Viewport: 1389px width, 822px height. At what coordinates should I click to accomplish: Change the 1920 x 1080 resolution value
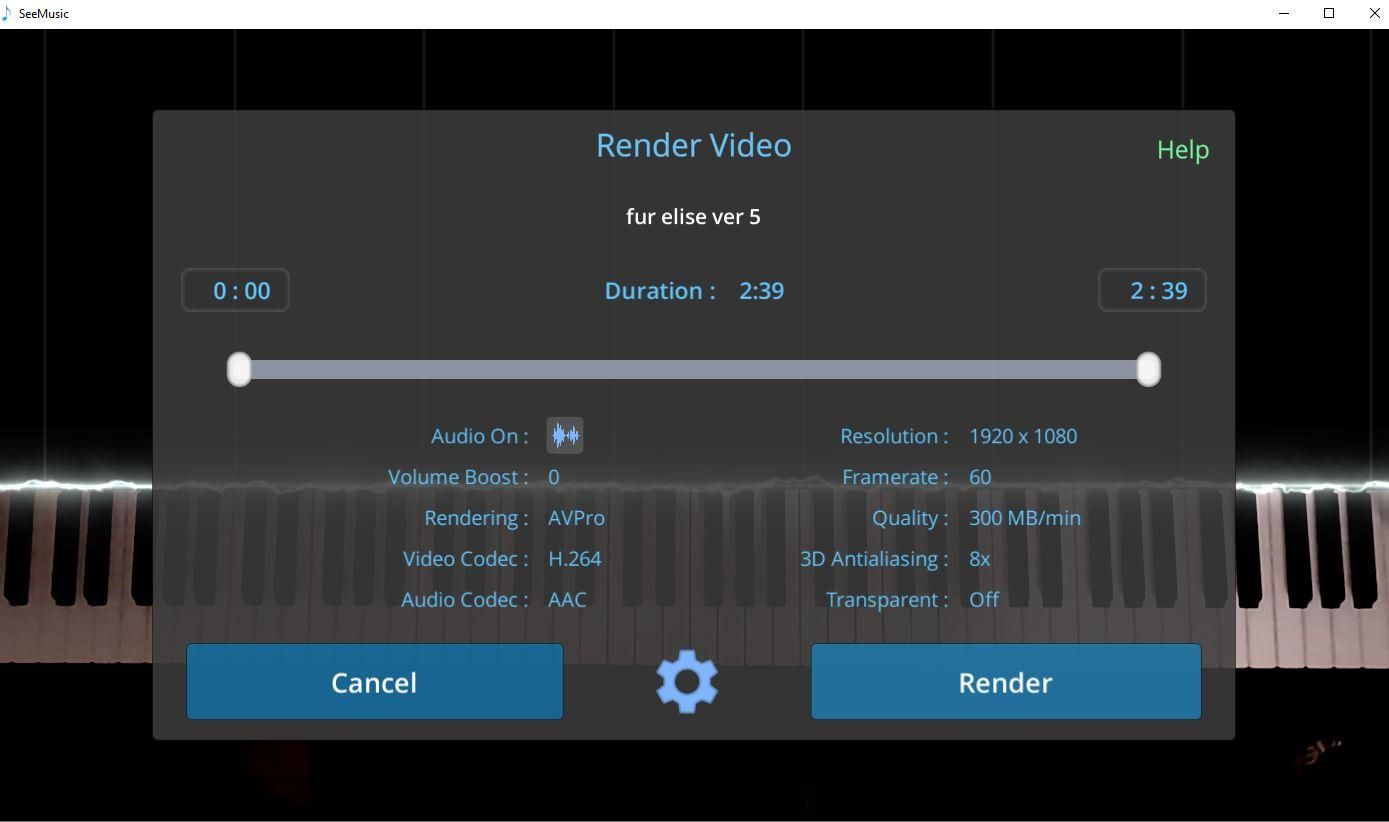[1023, 436]
